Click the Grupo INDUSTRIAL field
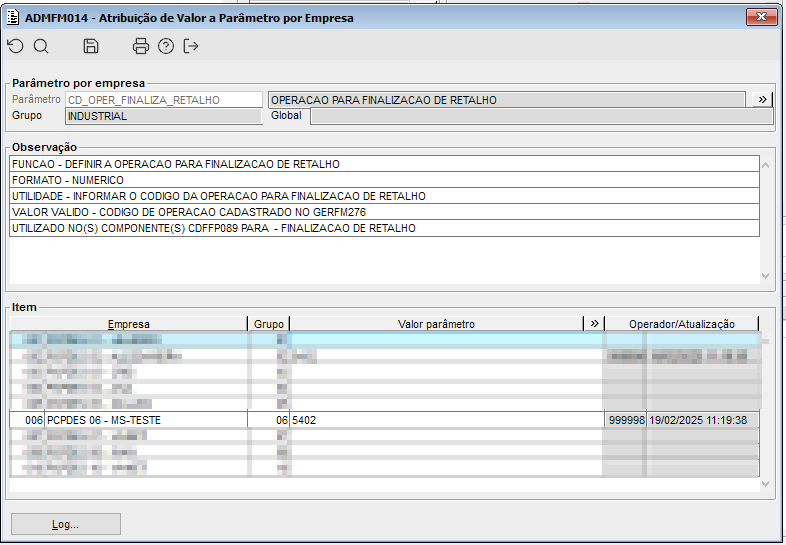 (x=163, y=116)
